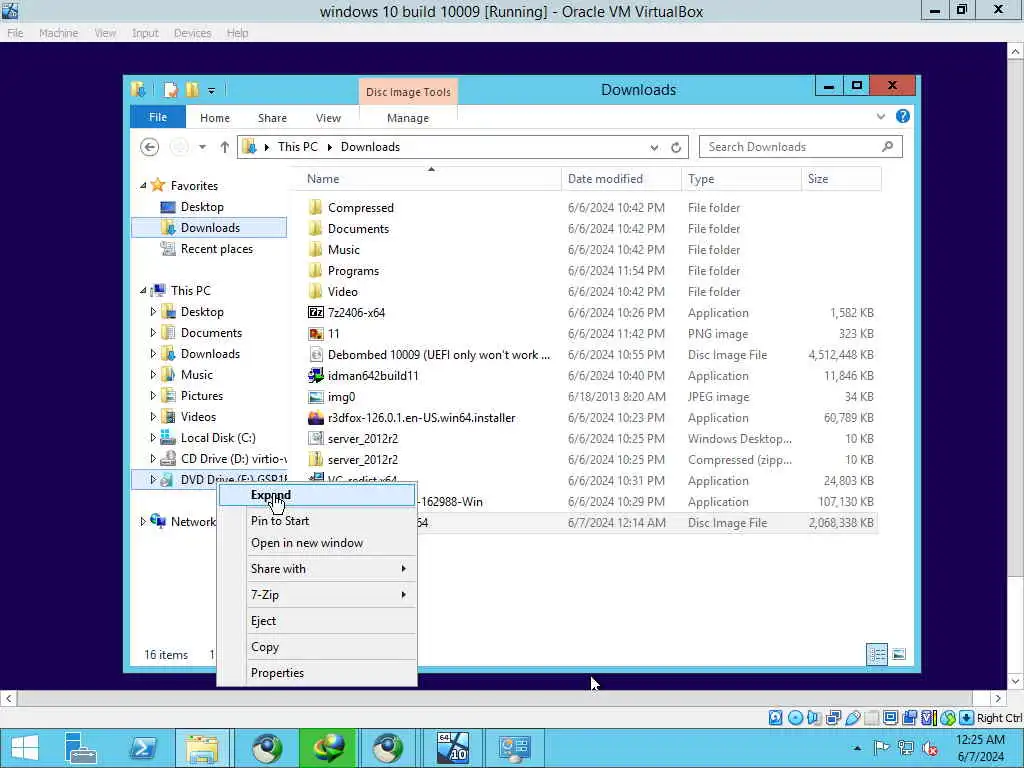Open Explorer help question mark
The image size is (1024, 768).
[903, 116]
